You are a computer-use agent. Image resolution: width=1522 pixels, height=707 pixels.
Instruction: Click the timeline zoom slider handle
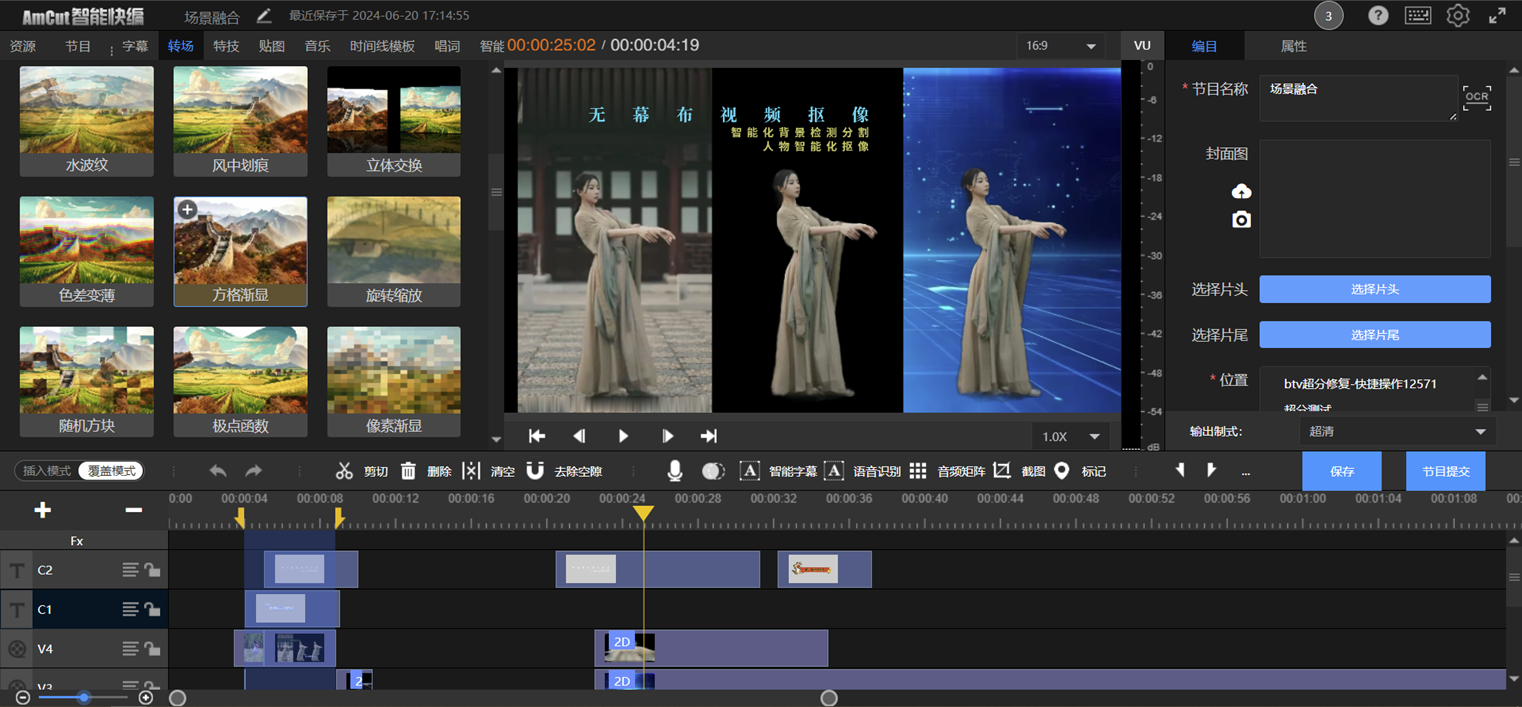coord(84,697)
